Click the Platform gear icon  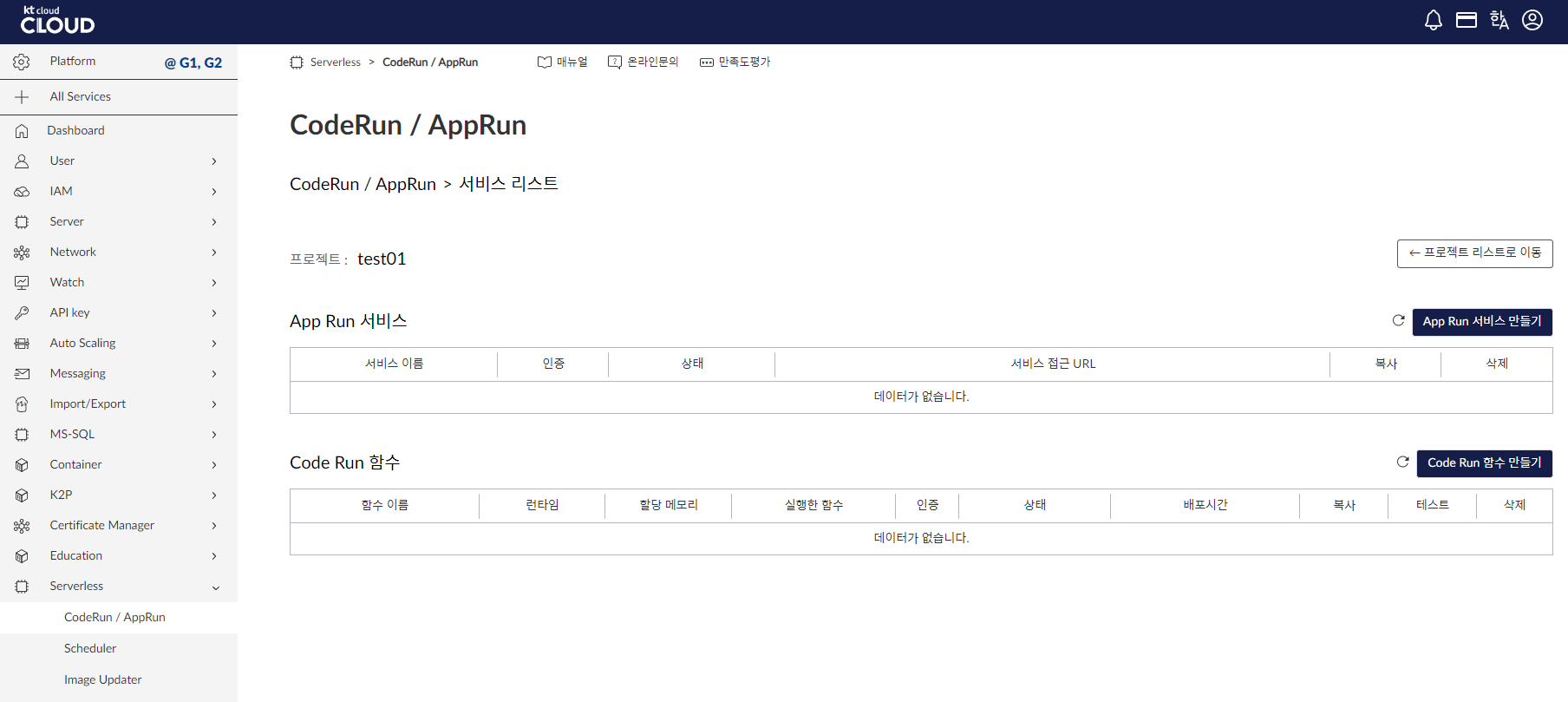(22, 62)
